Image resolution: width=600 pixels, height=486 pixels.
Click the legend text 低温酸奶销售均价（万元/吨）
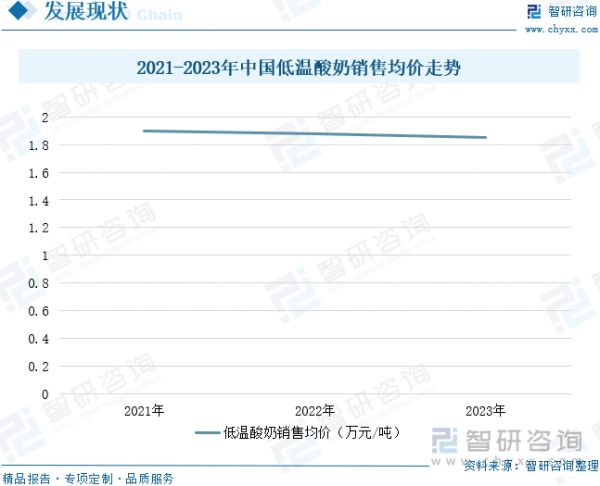(312, 433)
